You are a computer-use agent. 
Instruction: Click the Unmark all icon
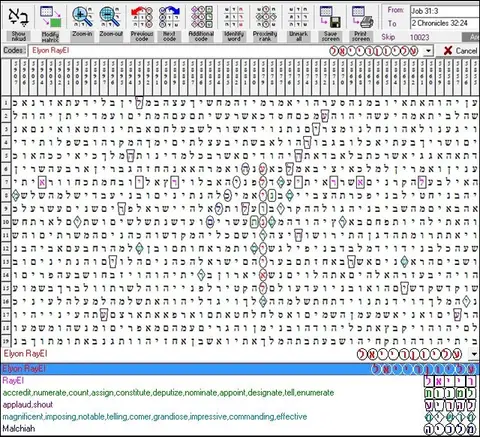(298, 17)
